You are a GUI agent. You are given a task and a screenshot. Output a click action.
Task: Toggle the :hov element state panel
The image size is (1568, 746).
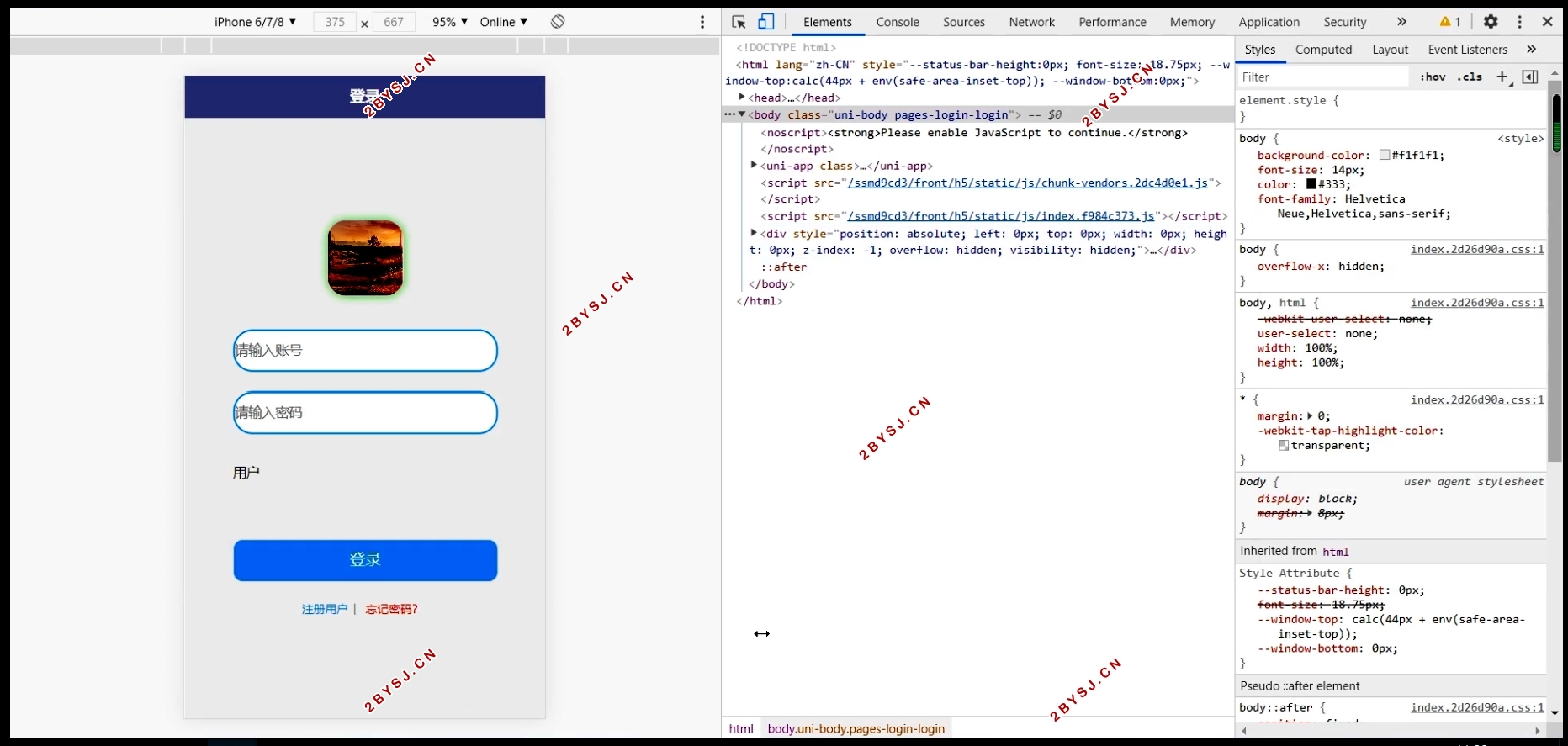click(1433, 77)
